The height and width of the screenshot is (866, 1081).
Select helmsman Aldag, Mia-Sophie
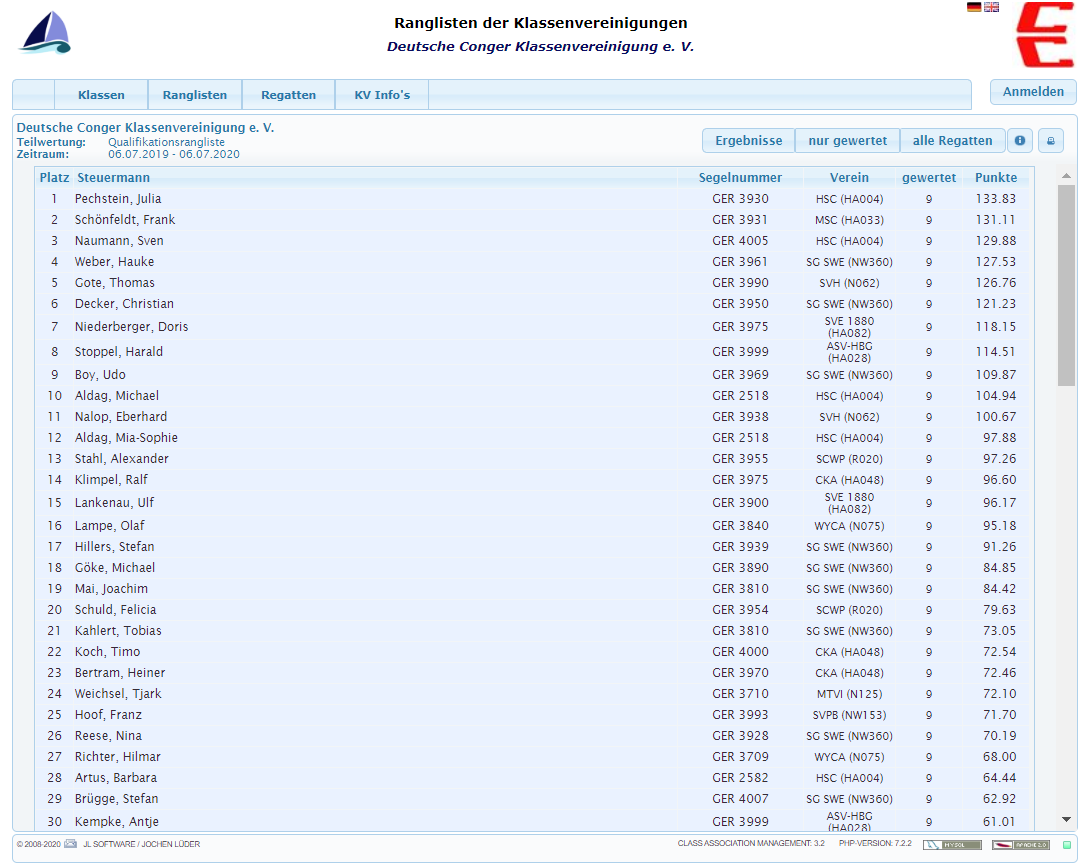pyautogui.click(x=126, y=438)
